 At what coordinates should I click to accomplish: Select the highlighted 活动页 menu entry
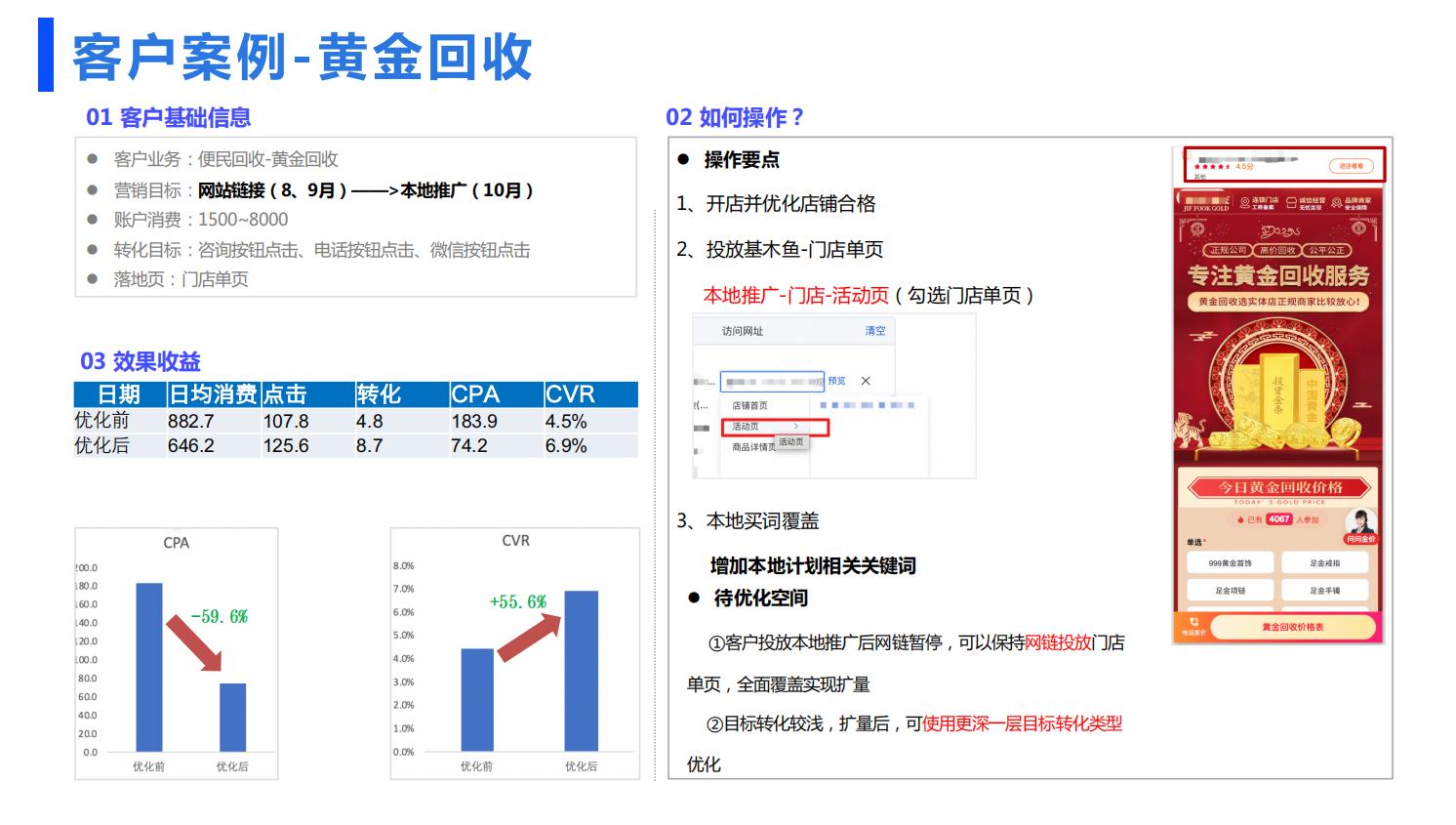[745, 426]
